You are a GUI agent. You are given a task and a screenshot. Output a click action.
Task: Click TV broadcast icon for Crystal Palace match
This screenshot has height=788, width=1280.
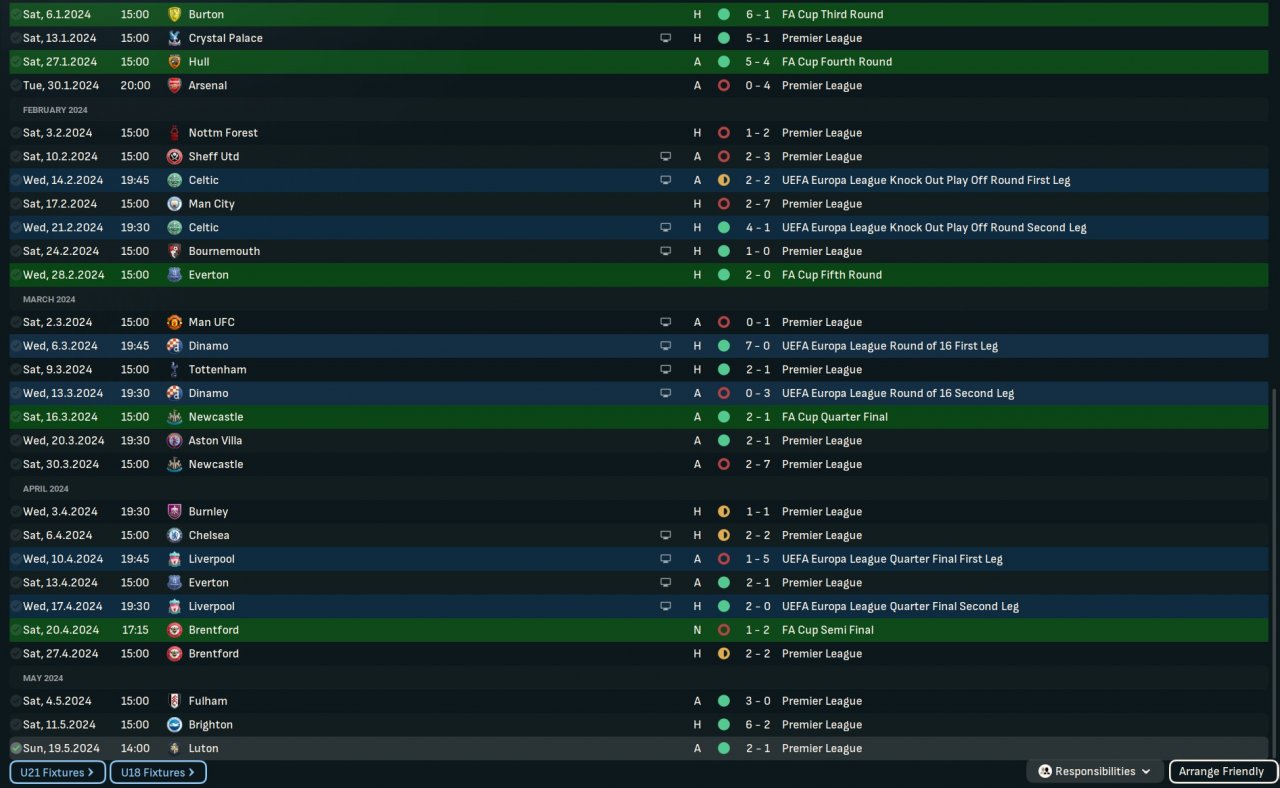(x=666, y=38)
